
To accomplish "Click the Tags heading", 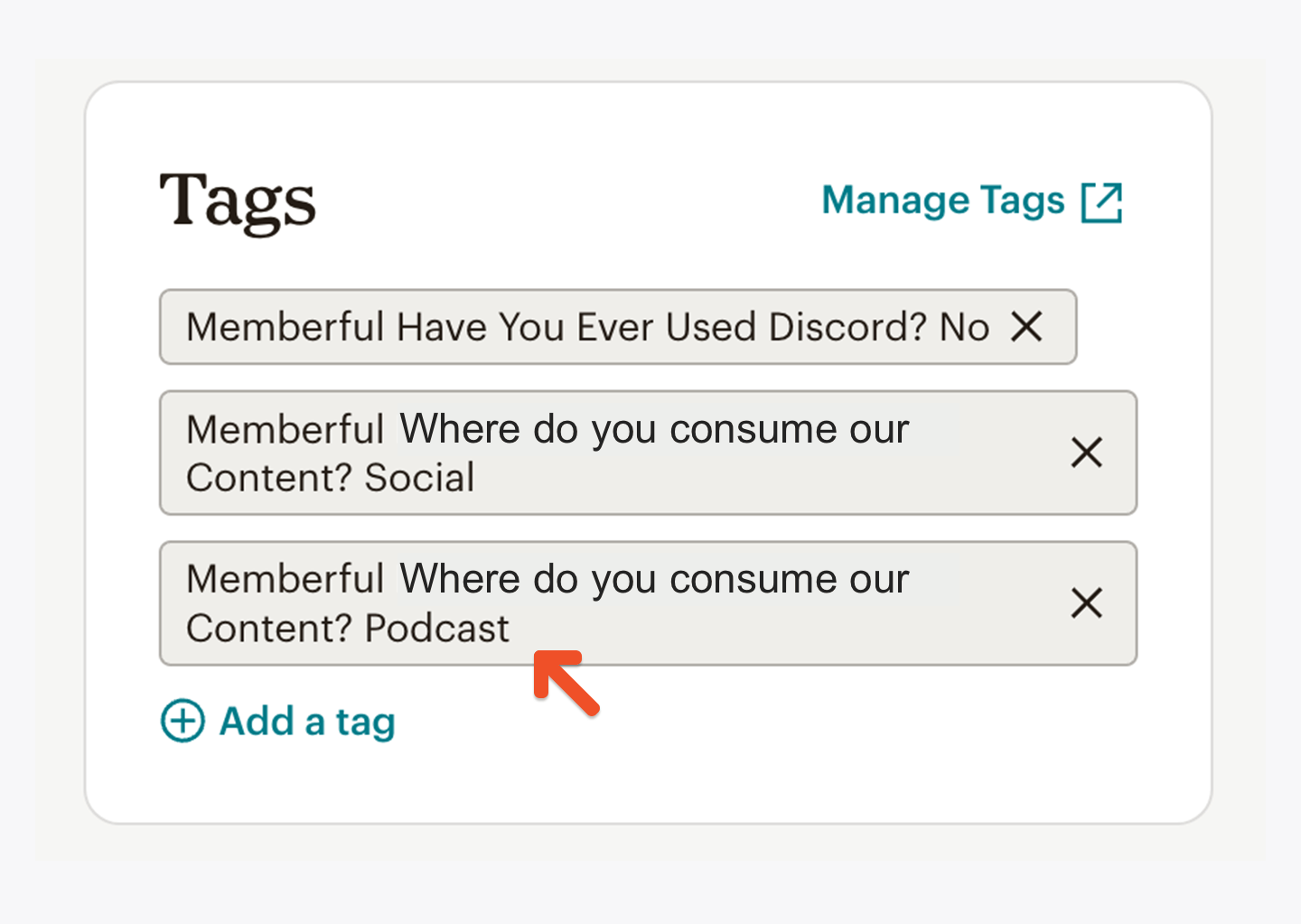I will point(238,202).
